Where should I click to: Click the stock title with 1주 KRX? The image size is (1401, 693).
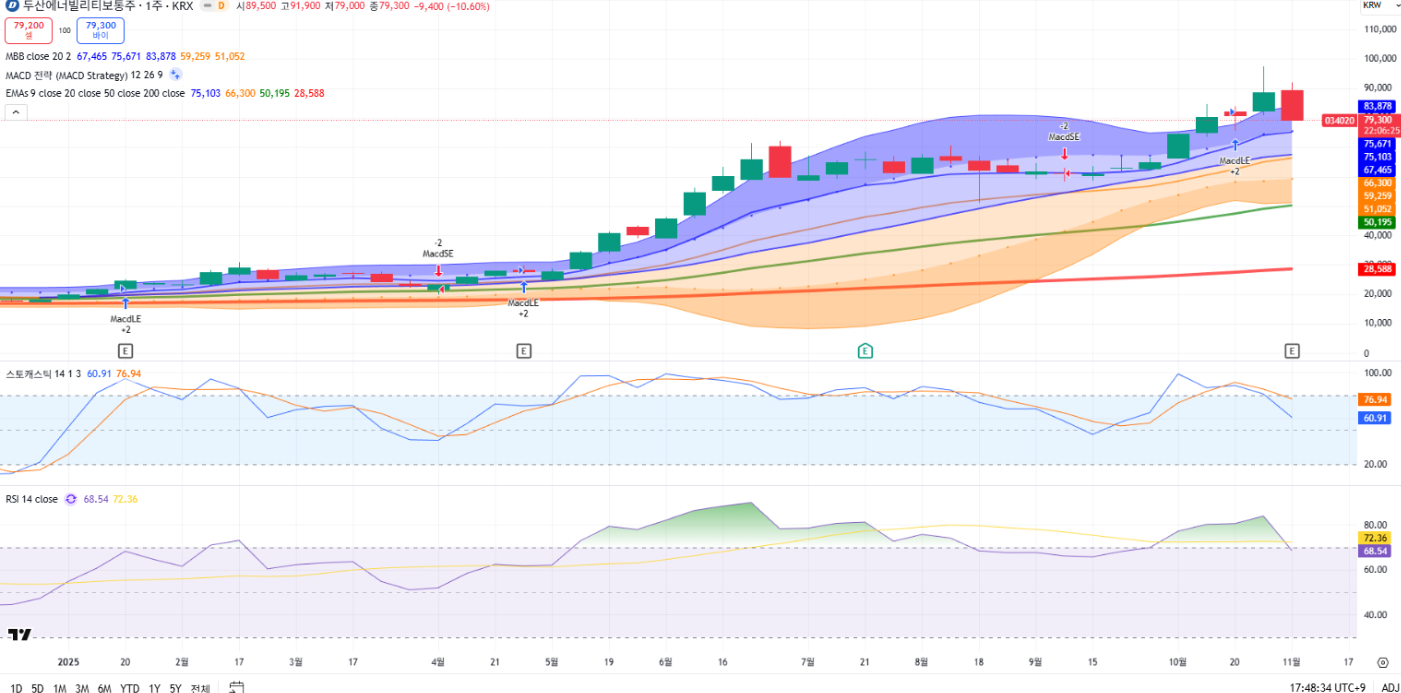(x=108, y=5)
